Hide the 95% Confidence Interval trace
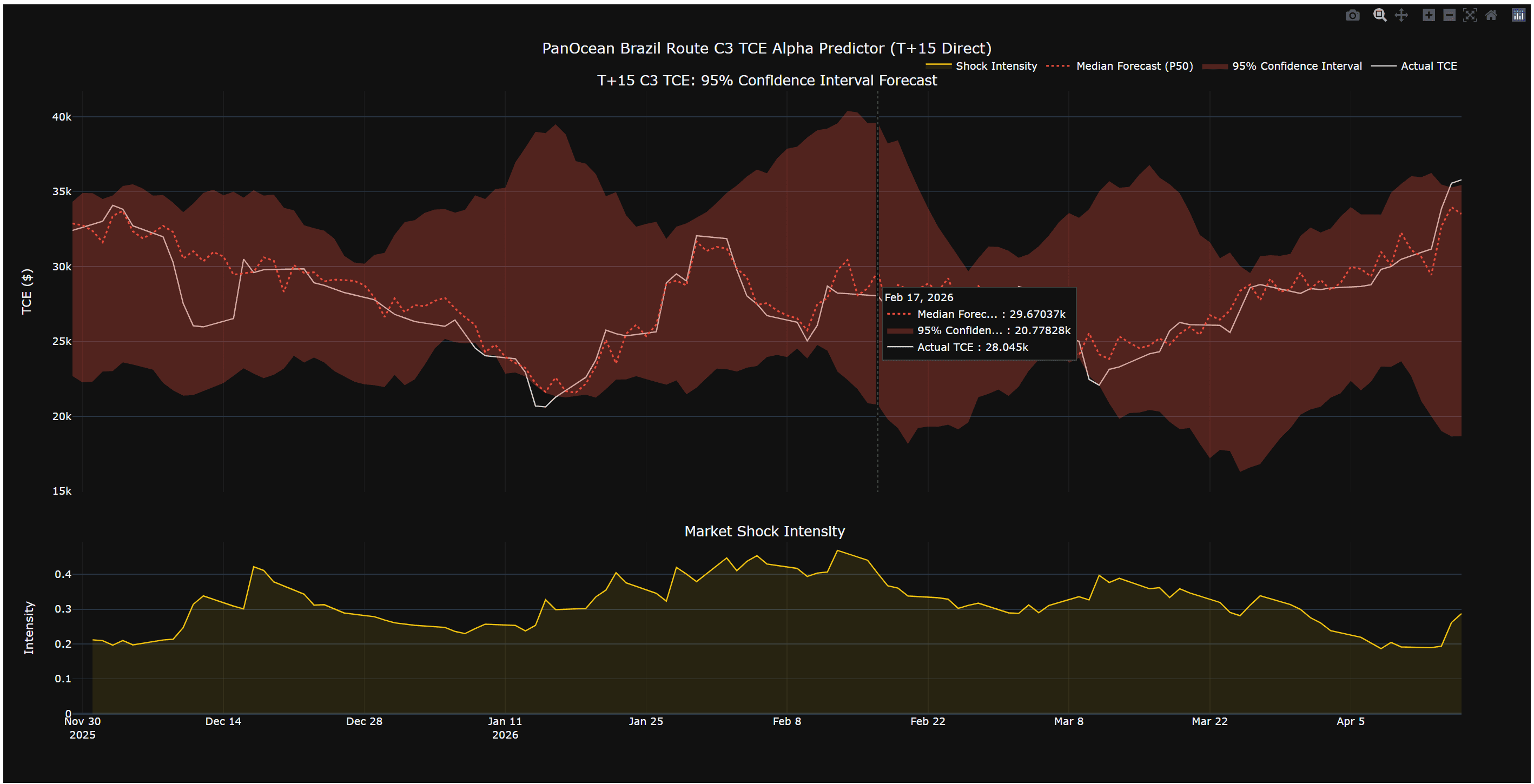The width and height of the screenshot is (1534, 784). pos(1282,66)
